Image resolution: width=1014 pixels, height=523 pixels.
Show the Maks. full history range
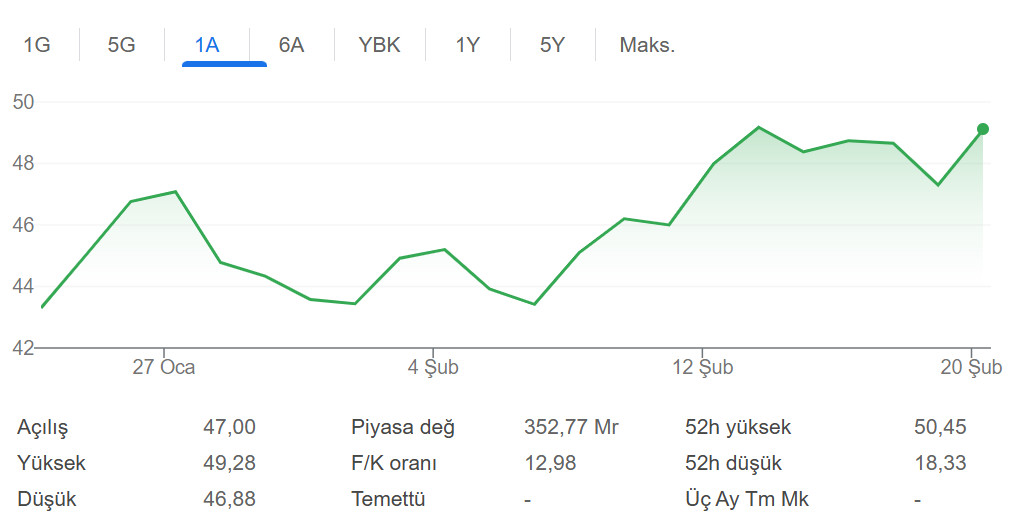tap(647, 45)
